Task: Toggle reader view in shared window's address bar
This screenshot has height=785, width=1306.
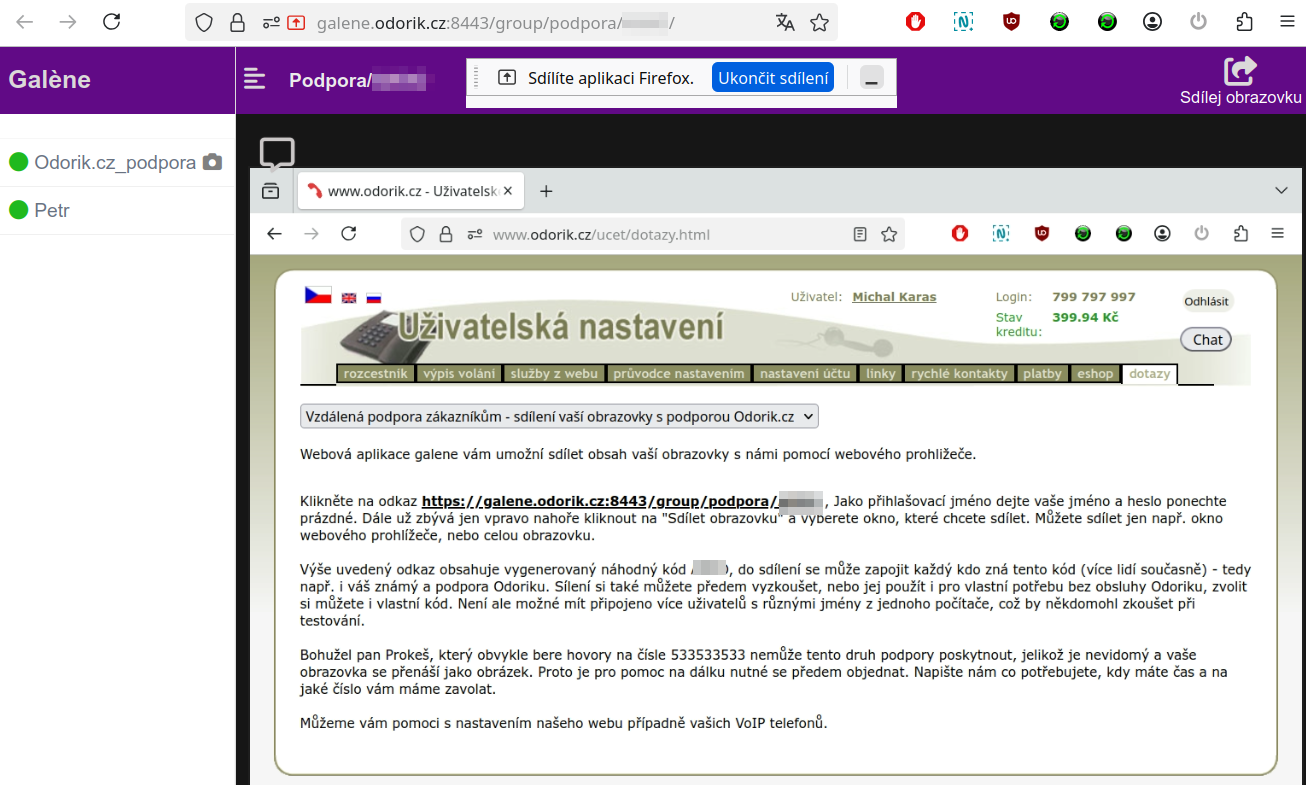Action: (x=859, y=234)
